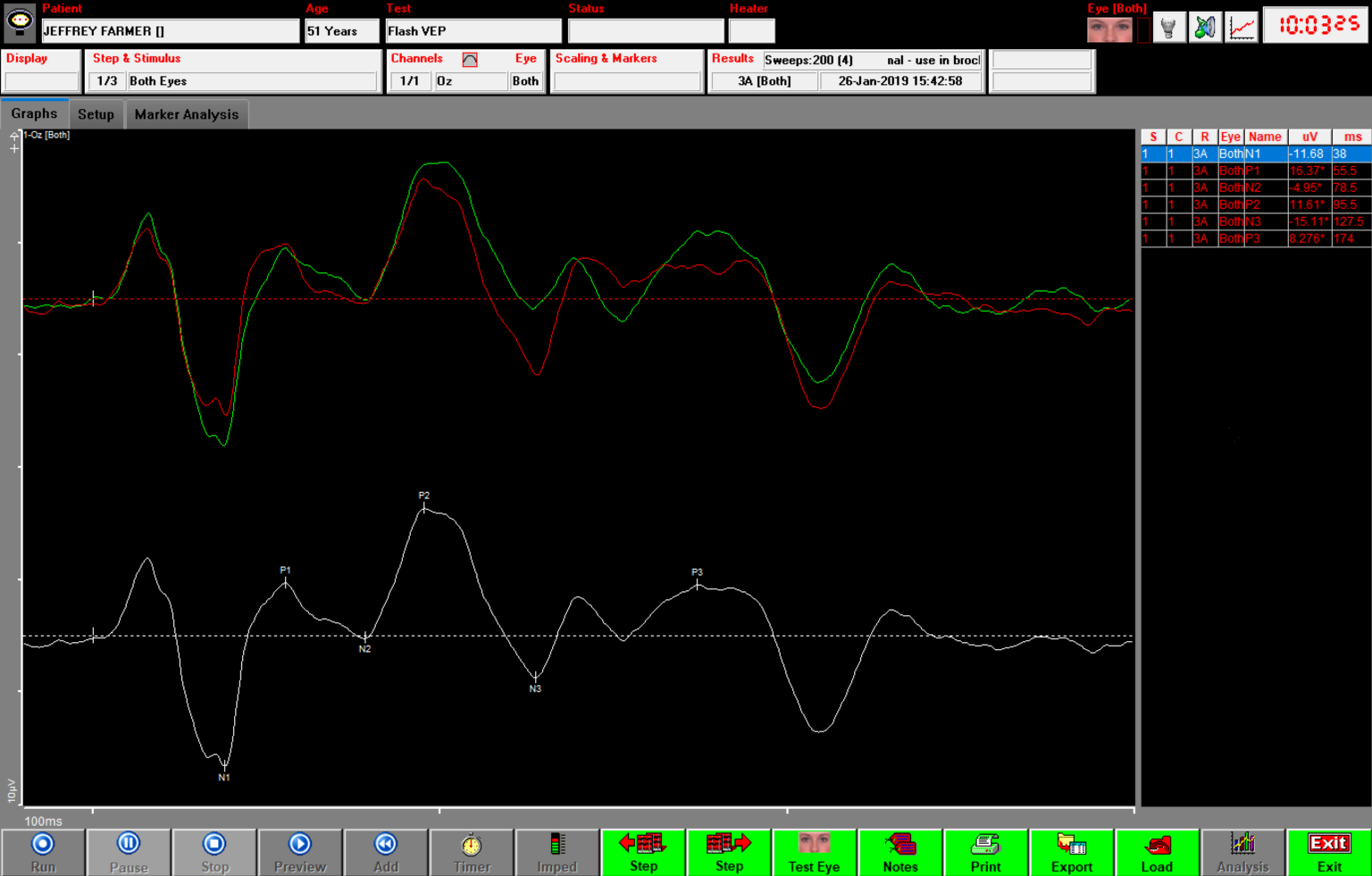The image size is (1372, 876).
Task: Click the patient name input field
Action: pos(170,30)
